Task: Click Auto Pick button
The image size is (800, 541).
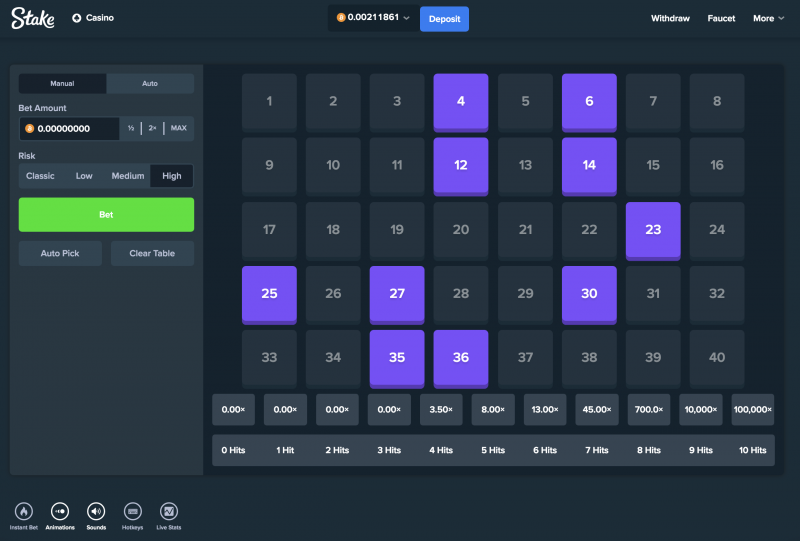Action: [60, 253]
